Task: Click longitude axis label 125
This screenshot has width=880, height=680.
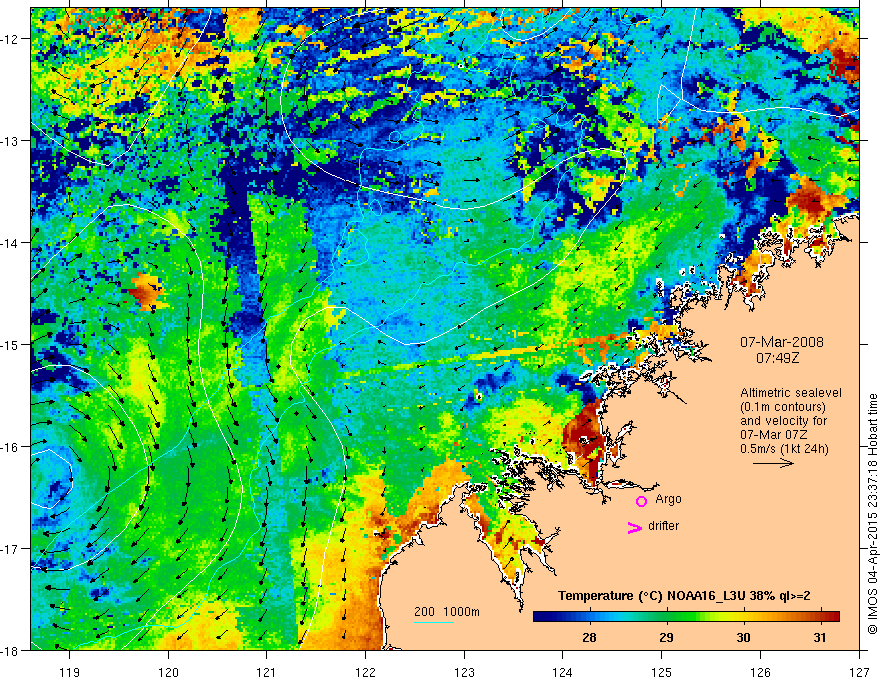Action: 662,672
